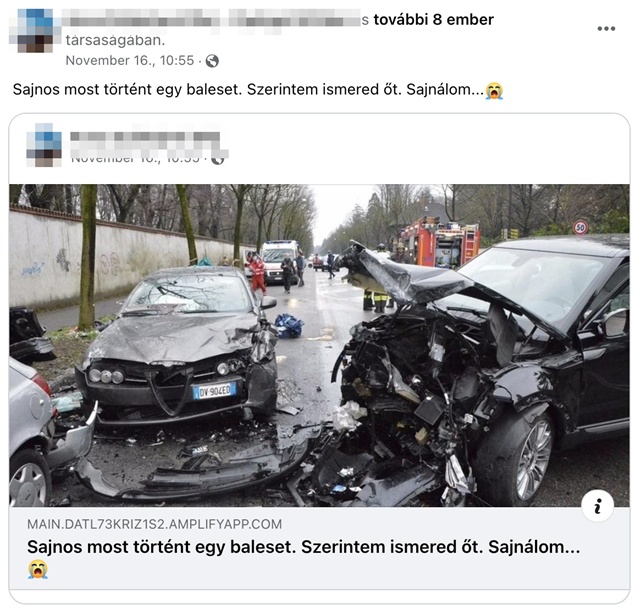Click the globe privacy icon beside November 16., 10:55

pyautogui.click(x=212, y=61)
